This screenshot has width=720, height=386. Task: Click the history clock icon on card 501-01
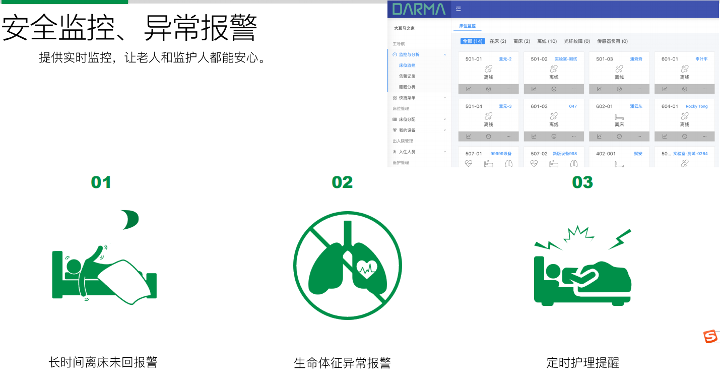tap(489, 89)
